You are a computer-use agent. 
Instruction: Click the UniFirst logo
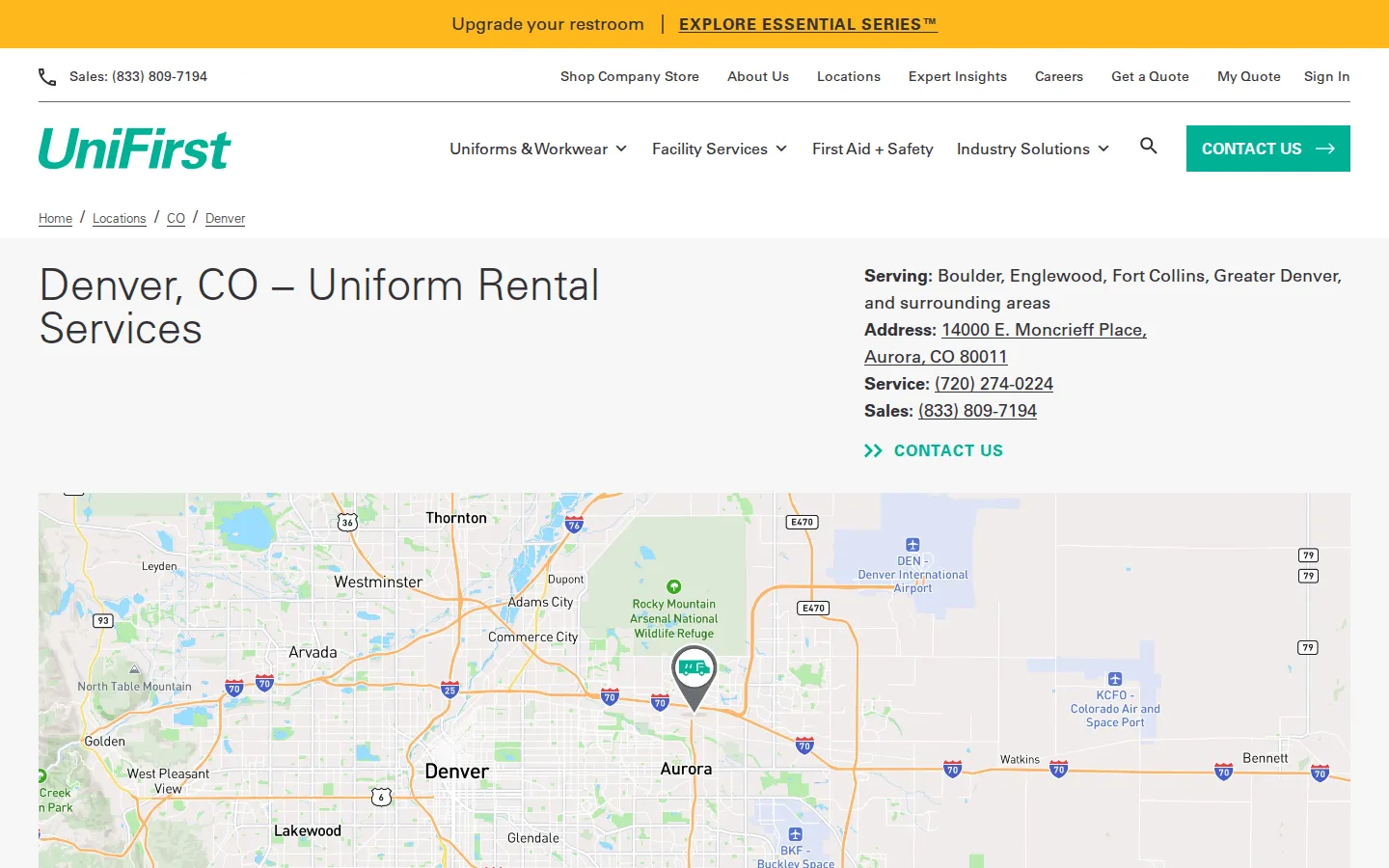(135, 149)
